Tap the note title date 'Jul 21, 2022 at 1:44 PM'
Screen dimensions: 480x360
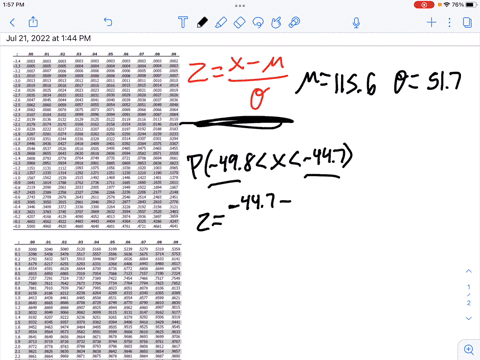(x=48, y=38)
